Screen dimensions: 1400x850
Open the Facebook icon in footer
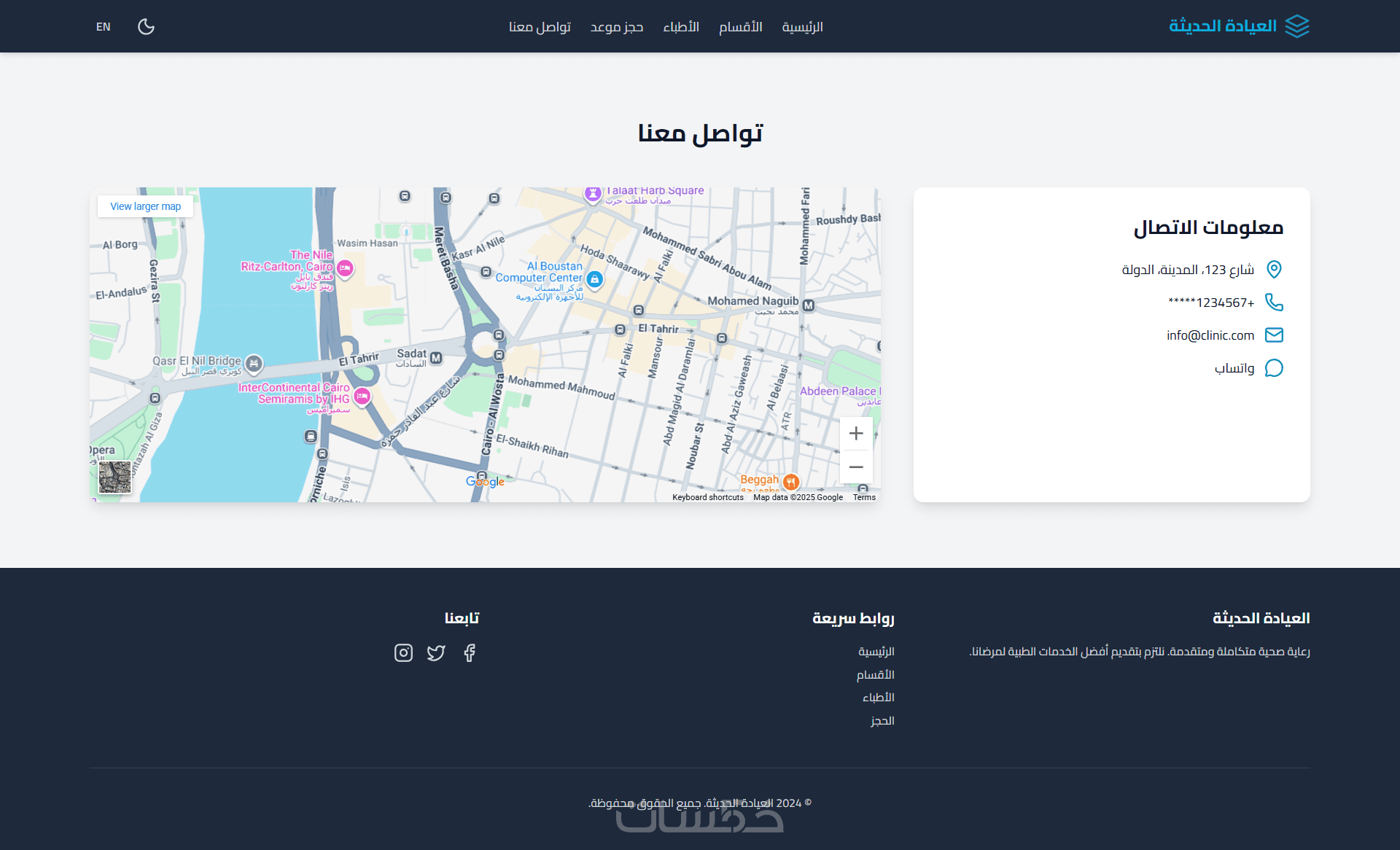[x=470, y=652]
